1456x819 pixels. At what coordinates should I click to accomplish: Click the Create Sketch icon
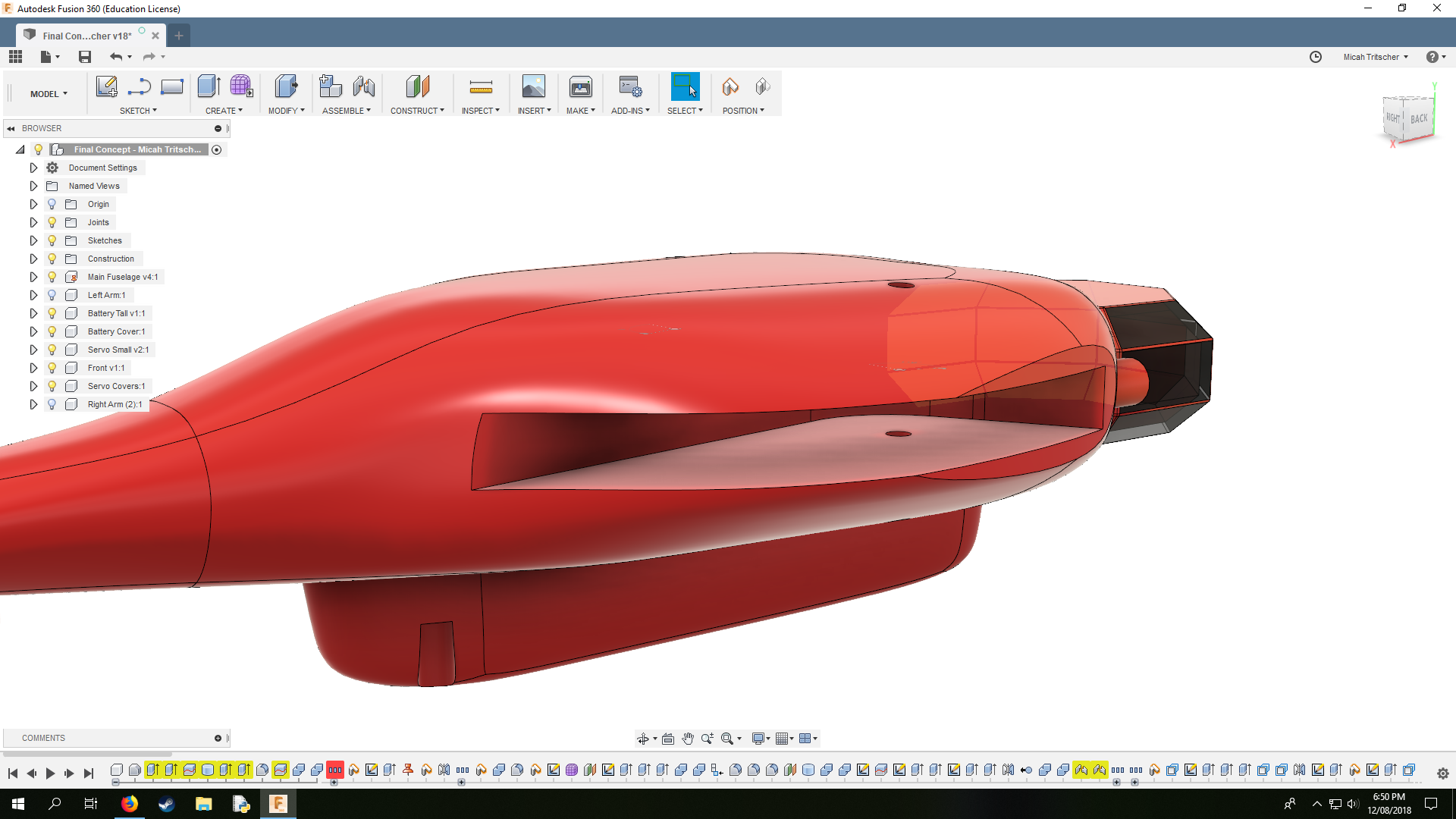click(x=106, y=87)
